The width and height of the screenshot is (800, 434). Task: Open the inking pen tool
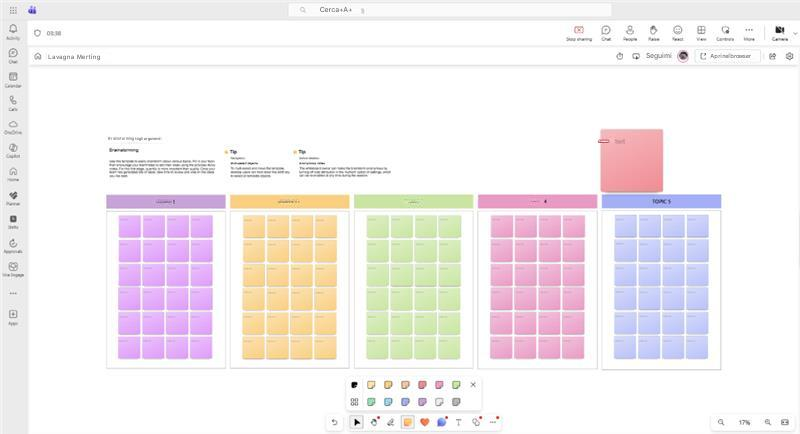click(x=391, y=422)
